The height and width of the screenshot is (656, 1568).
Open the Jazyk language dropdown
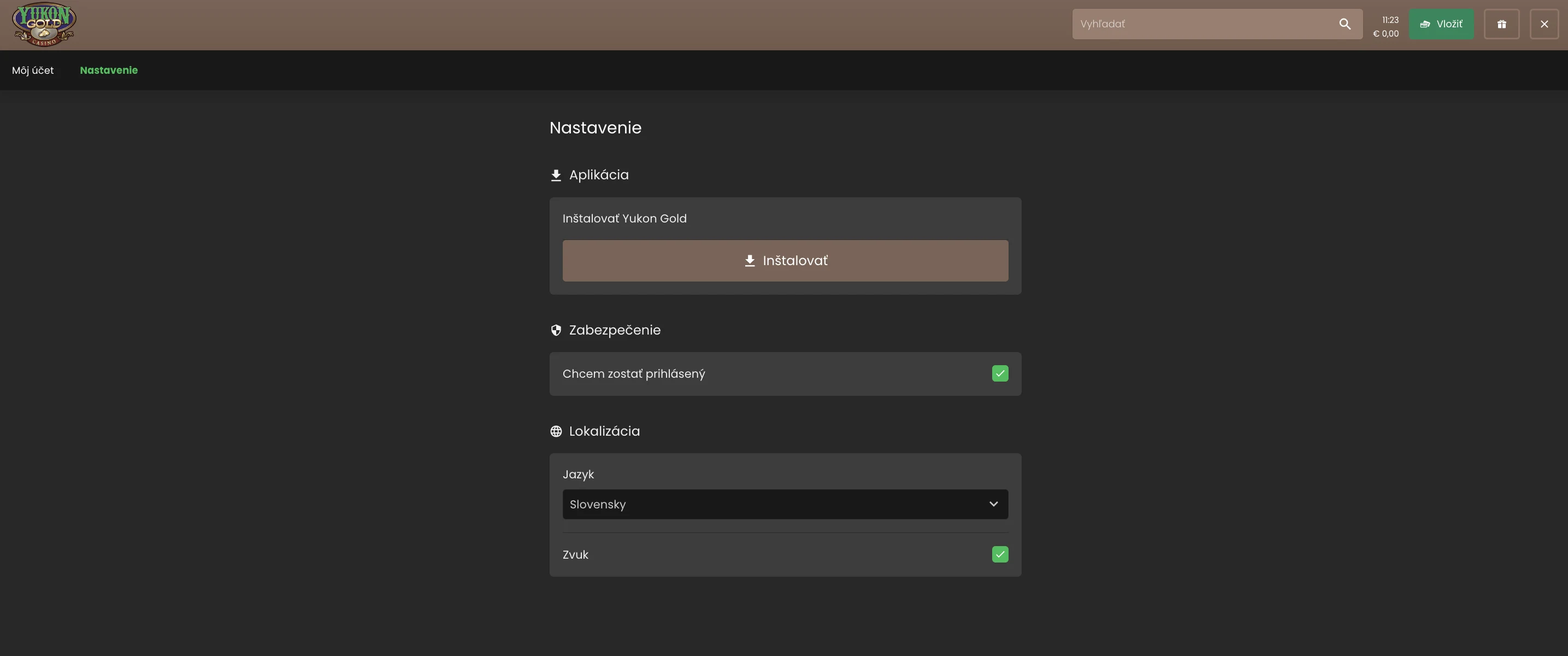point(785,505)
